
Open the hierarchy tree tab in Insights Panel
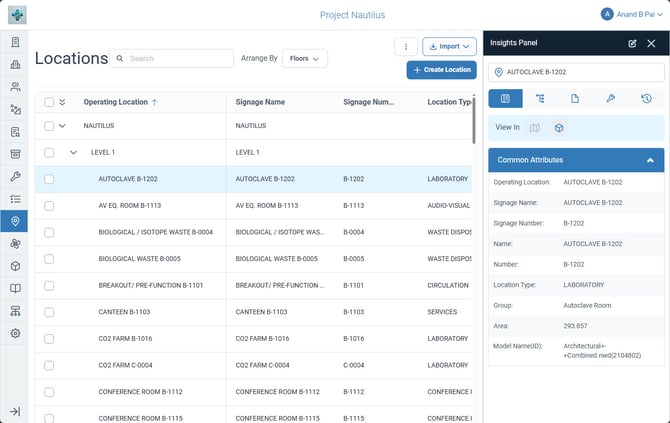point(540,99)
